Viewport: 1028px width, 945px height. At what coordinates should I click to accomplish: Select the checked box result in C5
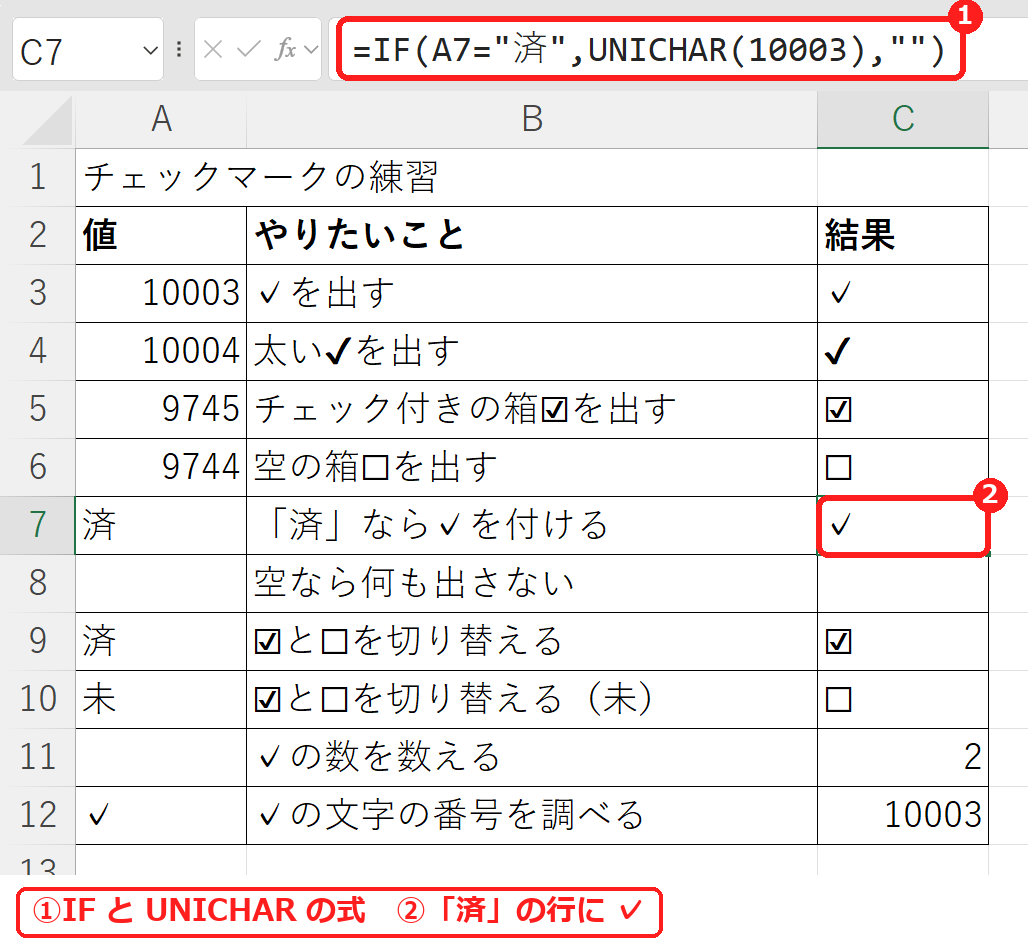pos(903,409)
